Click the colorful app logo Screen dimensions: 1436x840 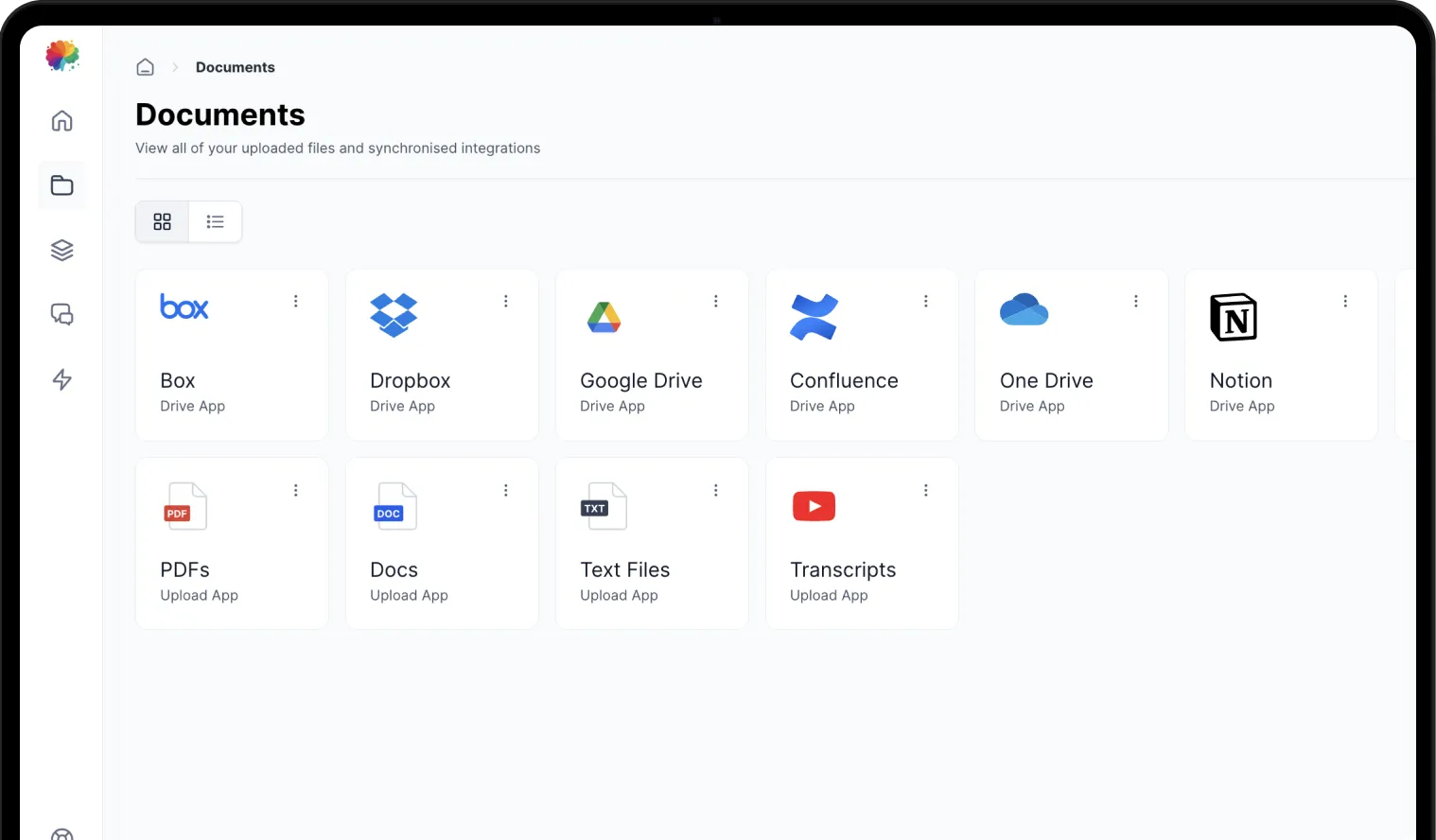[x=62, y=56]
